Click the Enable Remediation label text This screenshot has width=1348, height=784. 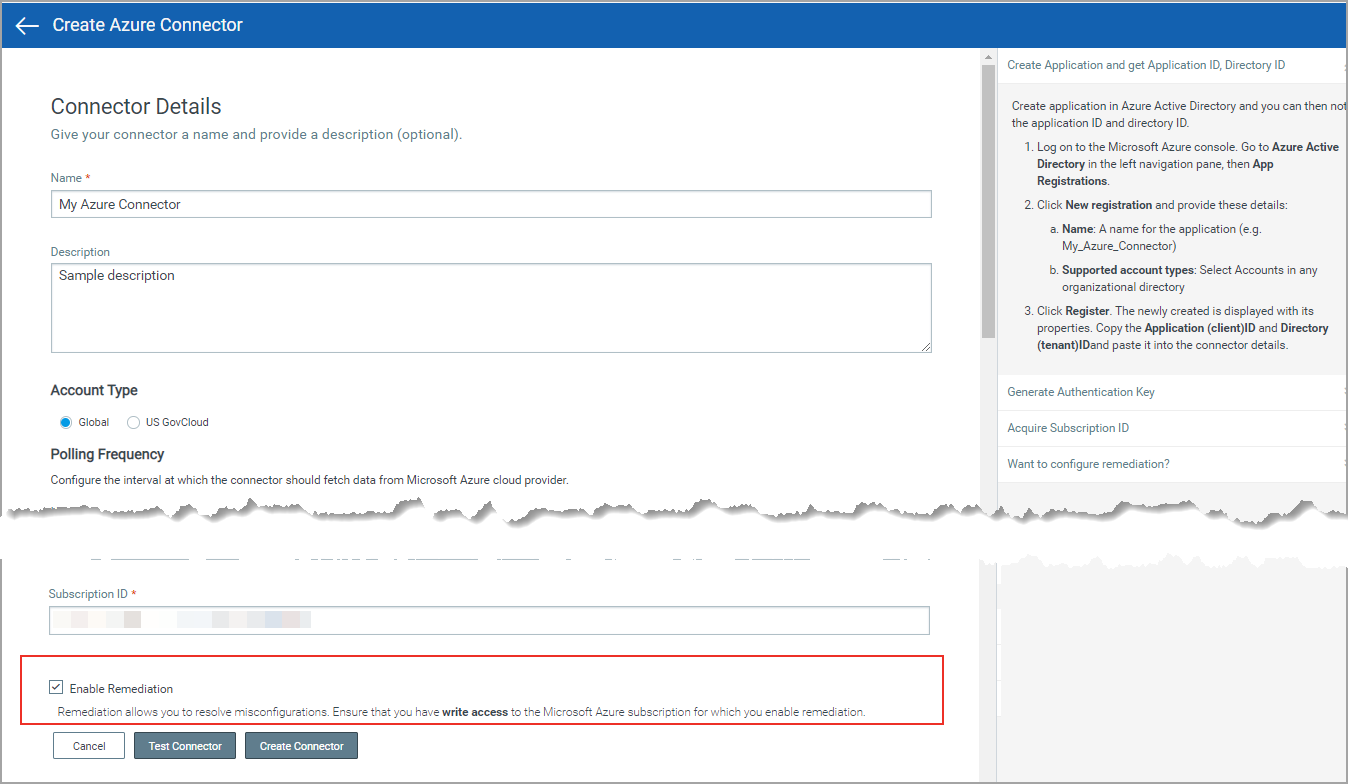click(120, 687)
